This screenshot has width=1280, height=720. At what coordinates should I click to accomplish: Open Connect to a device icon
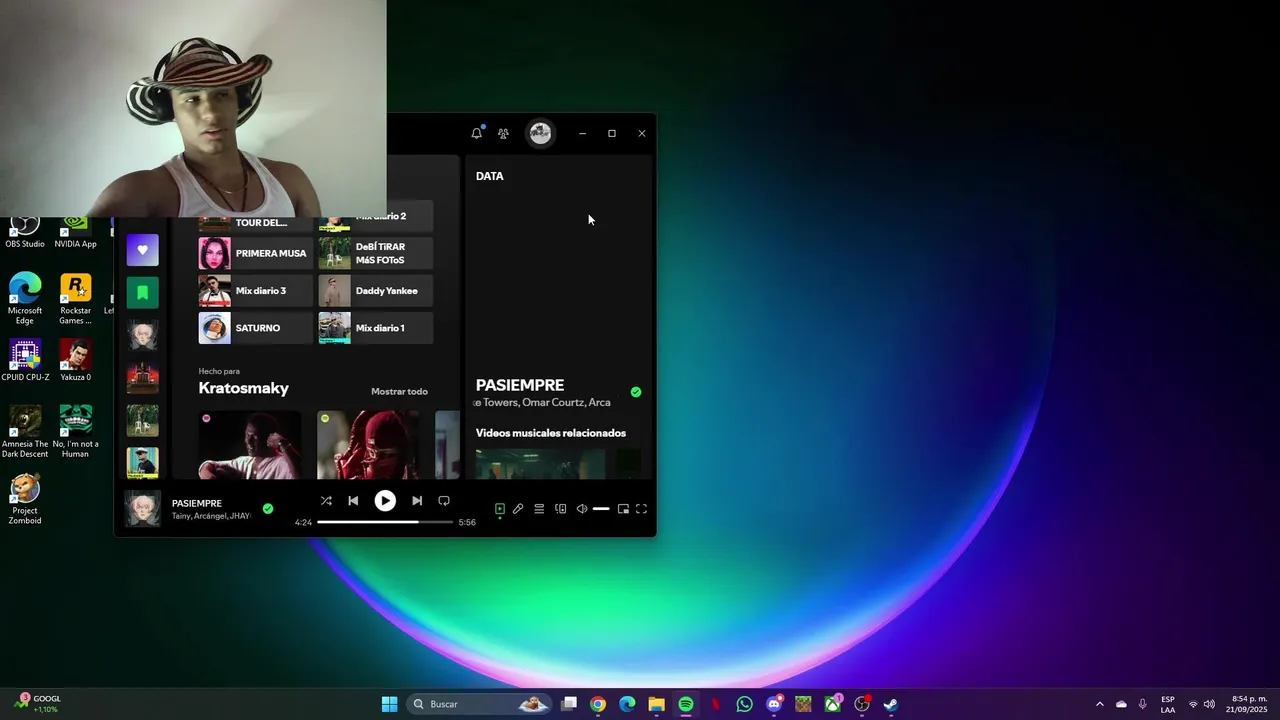[x=561, y=509]
